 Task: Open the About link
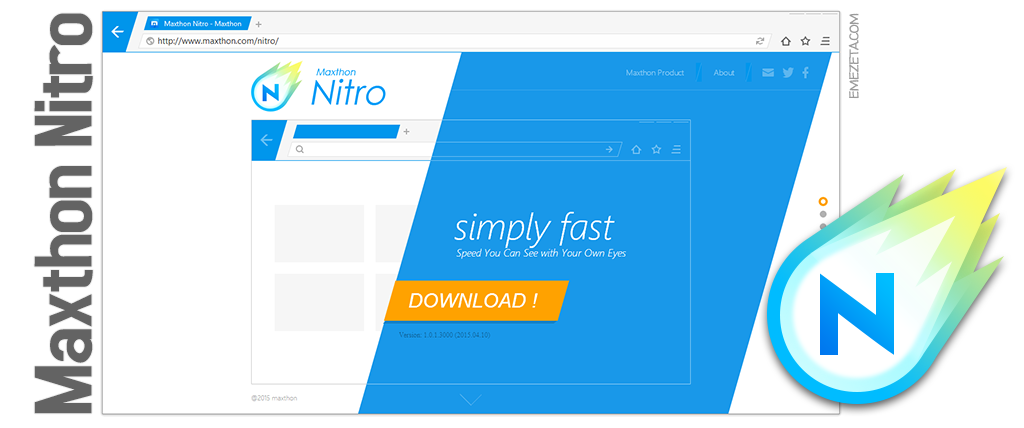click(724, 73)
